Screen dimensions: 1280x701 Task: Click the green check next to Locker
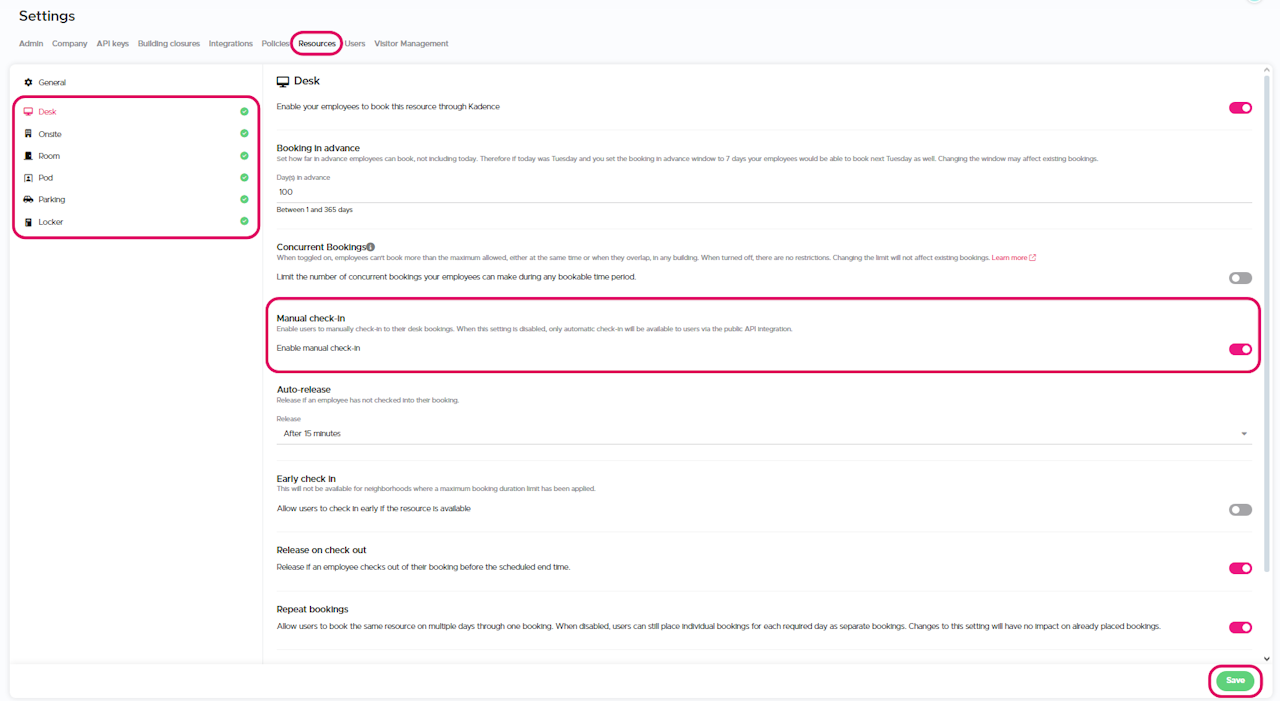244,222
